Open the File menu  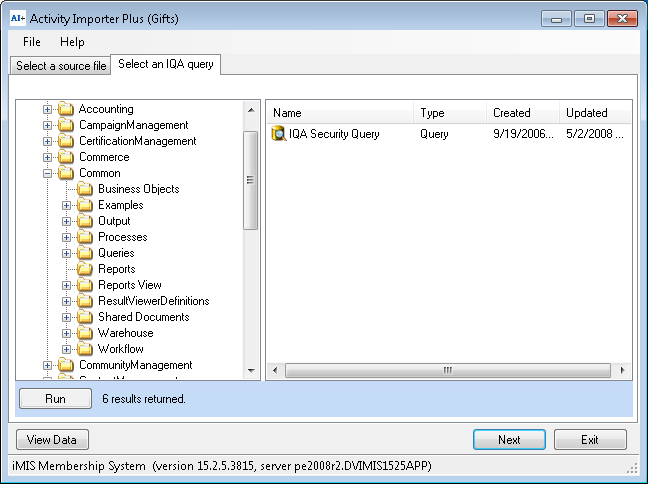32,42
